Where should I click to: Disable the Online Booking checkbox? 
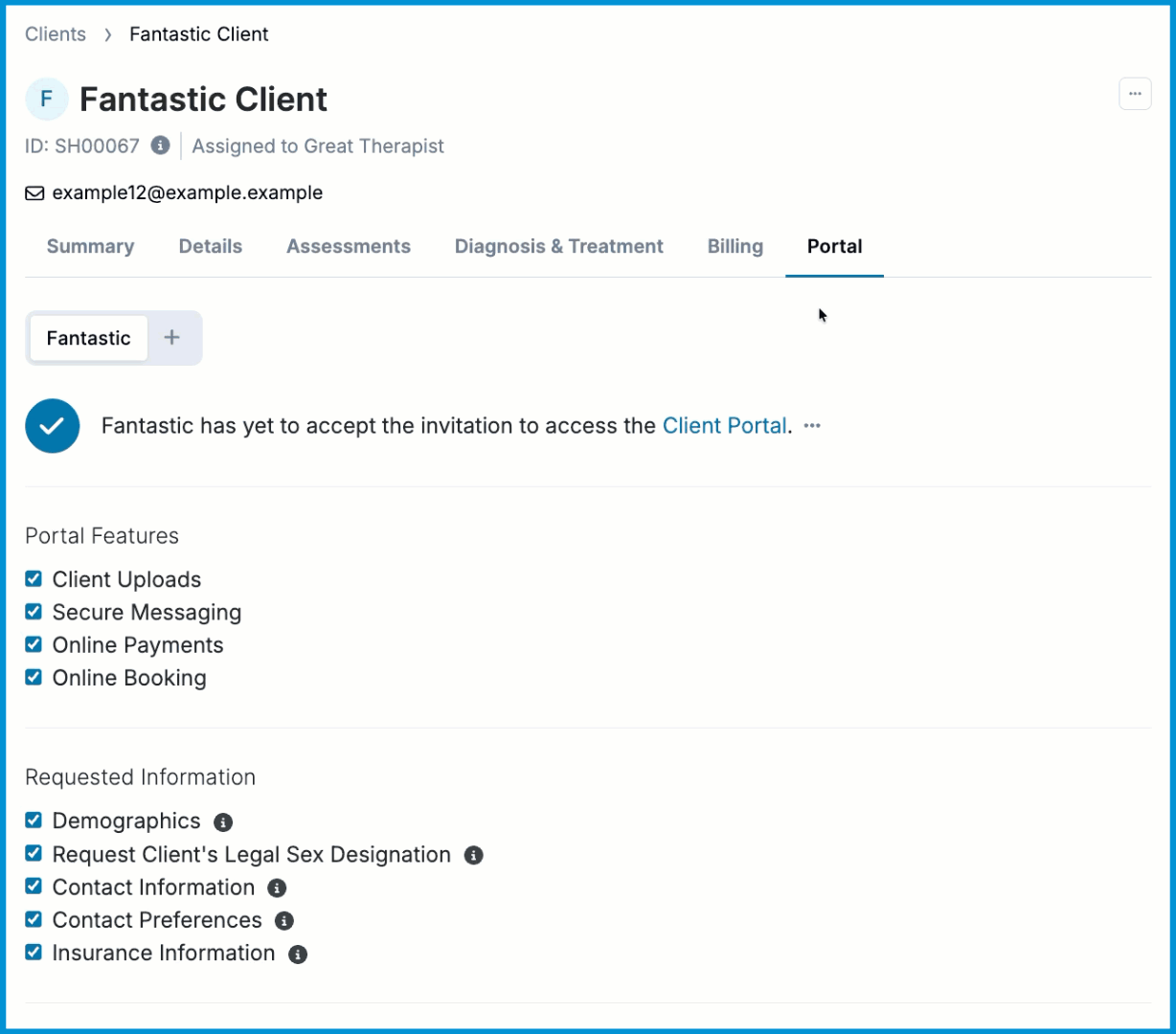pos(34,677)
